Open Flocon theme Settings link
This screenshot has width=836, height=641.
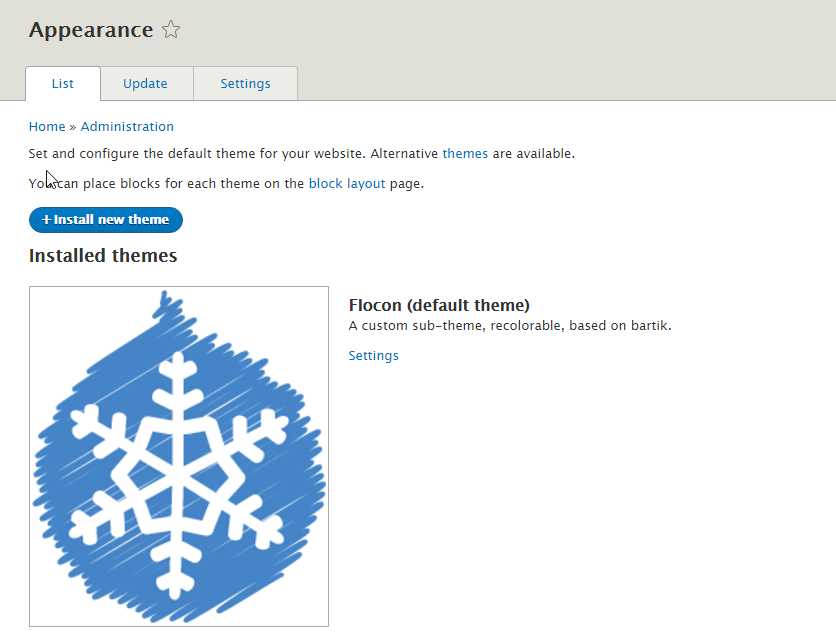point(373,356)
